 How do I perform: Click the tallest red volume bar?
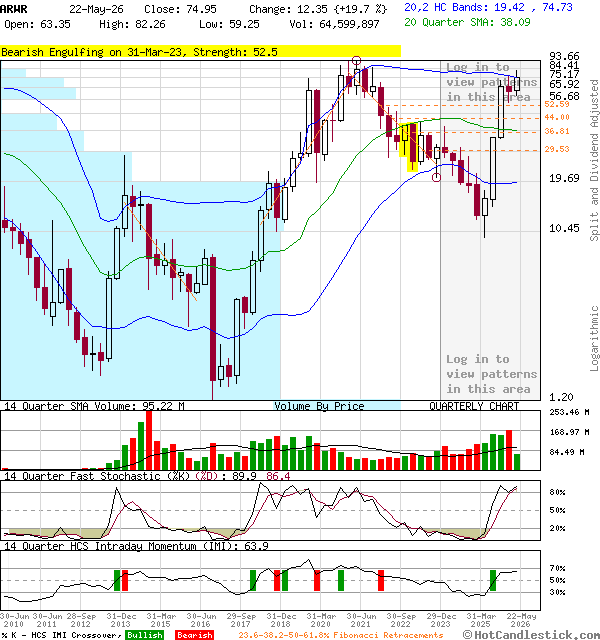tap(149, 440)
